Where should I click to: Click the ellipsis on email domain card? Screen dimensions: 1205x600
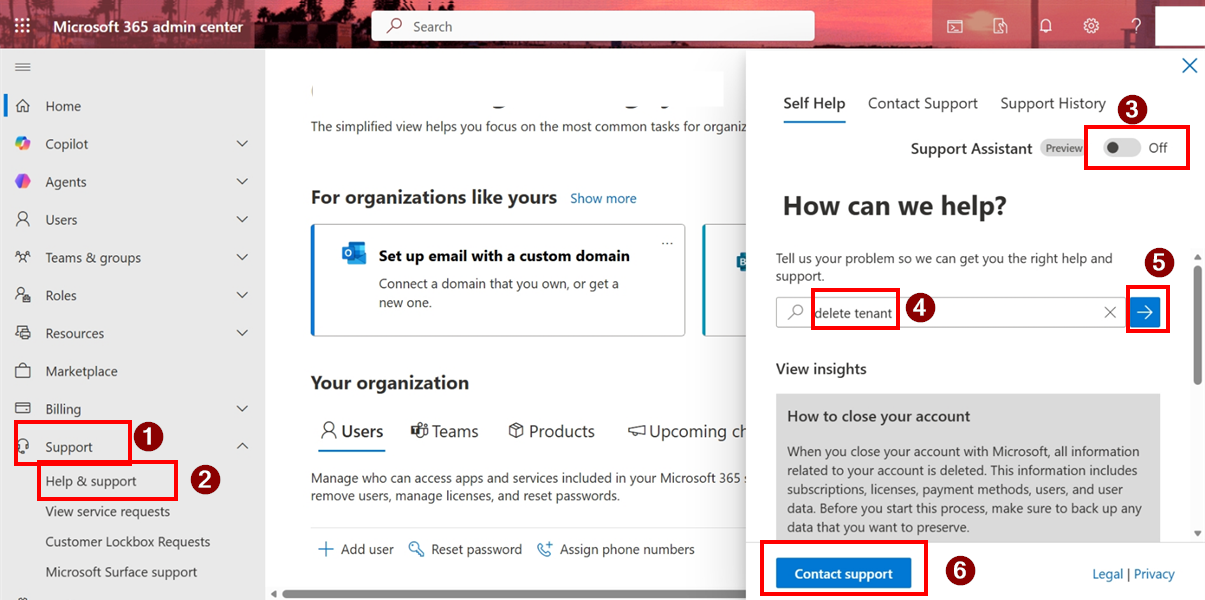point(667,243)
